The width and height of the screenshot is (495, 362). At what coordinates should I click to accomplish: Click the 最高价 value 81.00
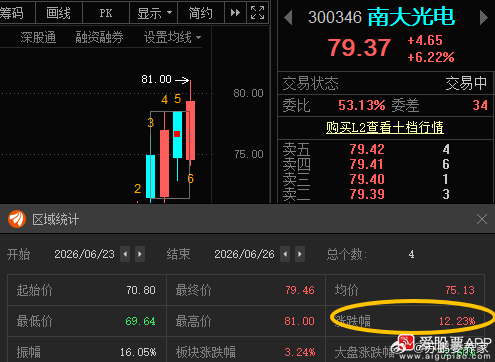(299, 321)
